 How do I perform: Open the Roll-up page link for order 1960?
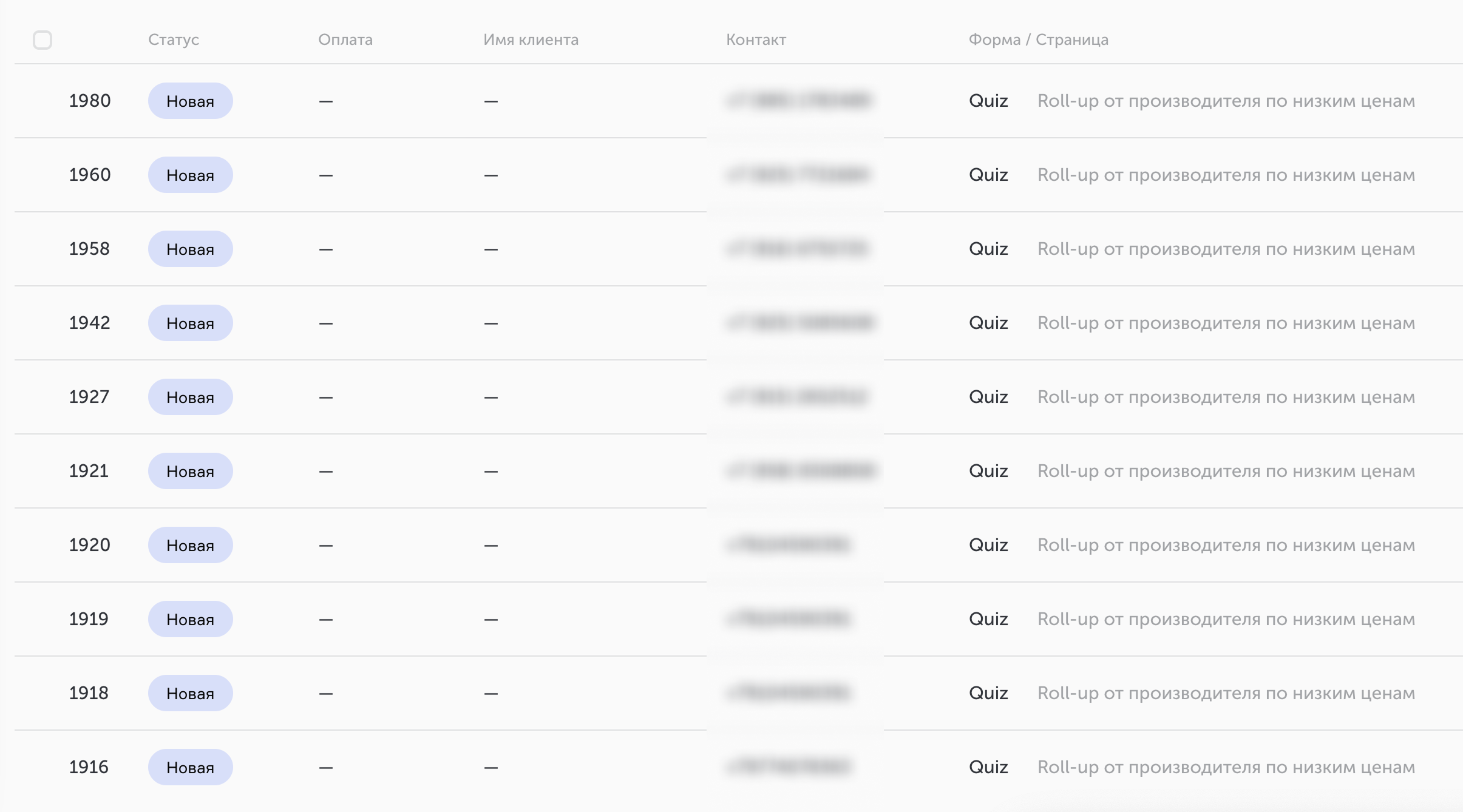pos(1226,175)
